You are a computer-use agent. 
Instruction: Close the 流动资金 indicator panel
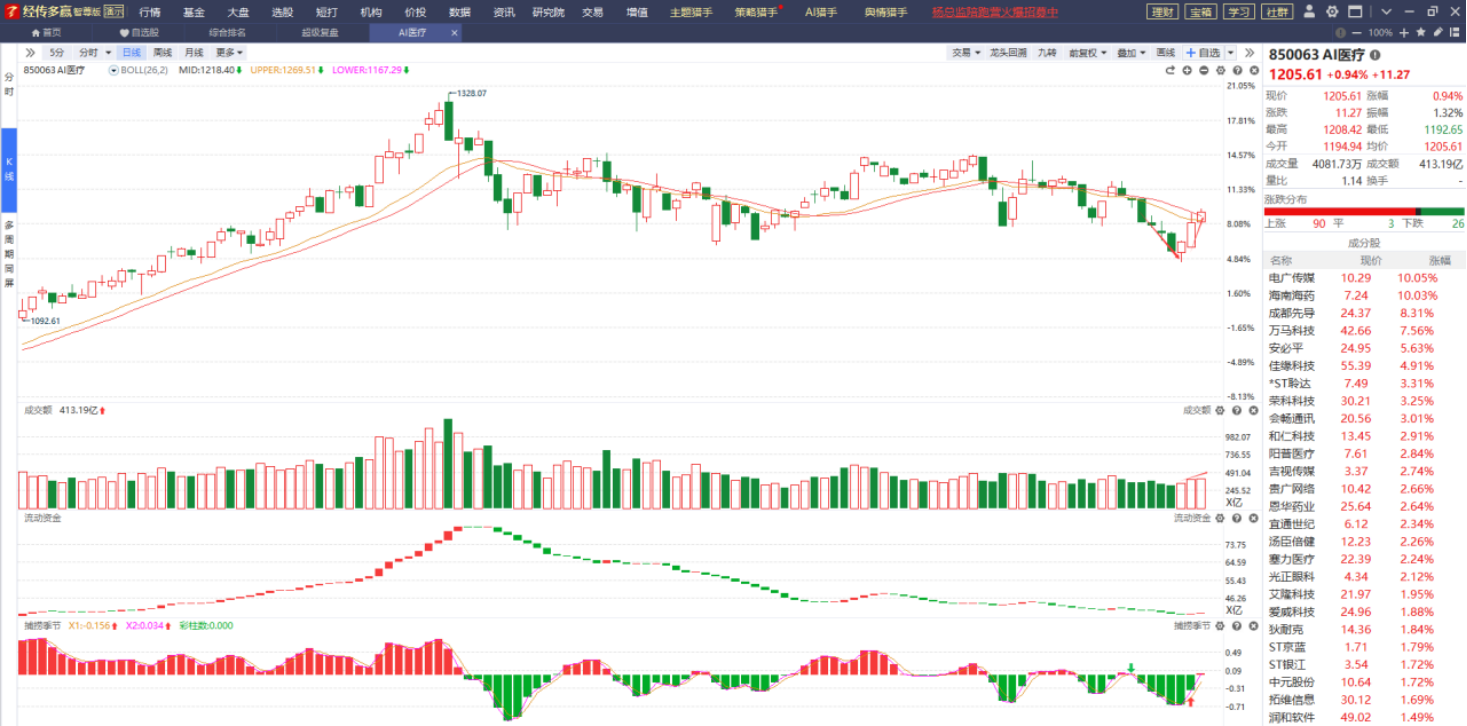[1253, 518]
